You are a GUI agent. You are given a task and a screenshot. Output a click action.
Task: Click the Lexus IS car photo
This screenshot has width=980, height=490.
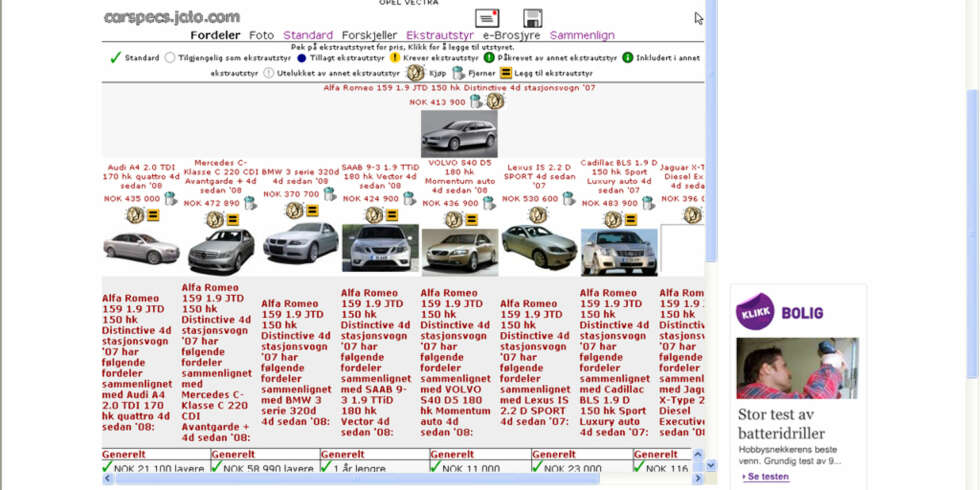[x=539, y=247]
